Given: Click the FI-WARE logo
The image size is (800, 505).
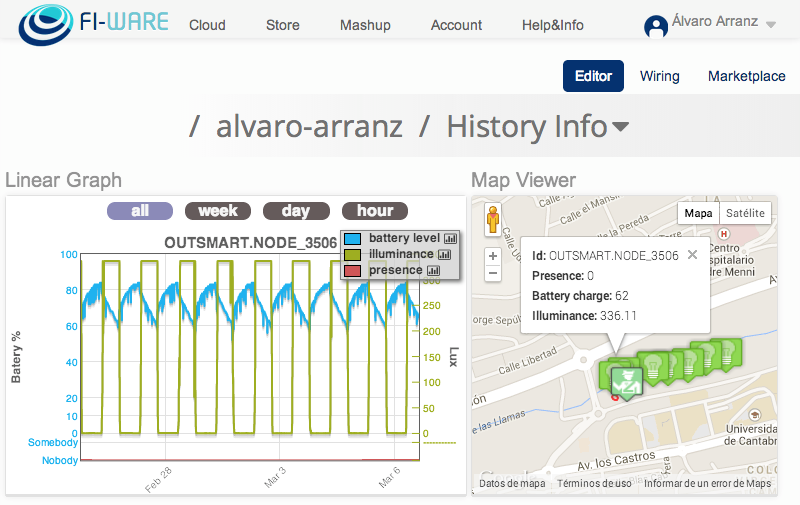Looking at the screenshot, I should point(93,23).
